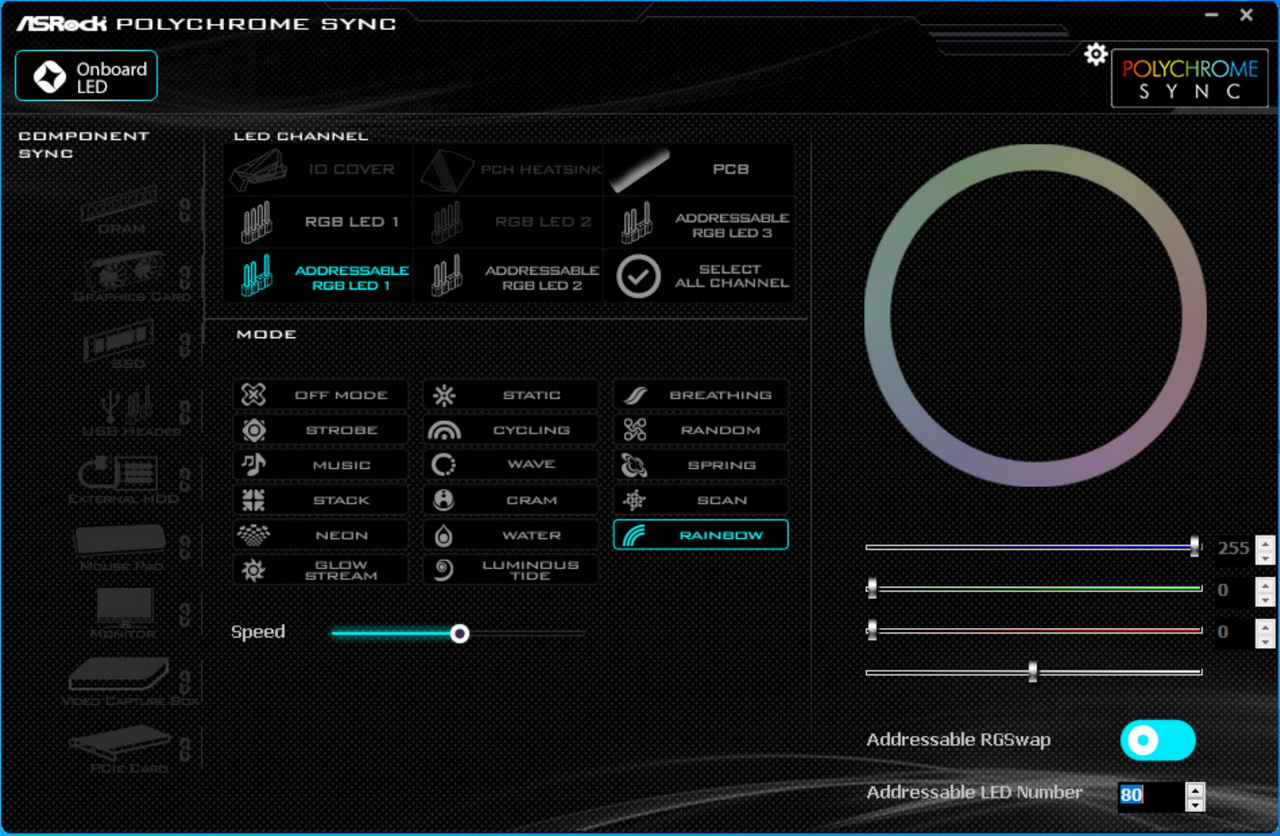Select the PCB LED channel
Screen dimensions: 1280x836
700,170
